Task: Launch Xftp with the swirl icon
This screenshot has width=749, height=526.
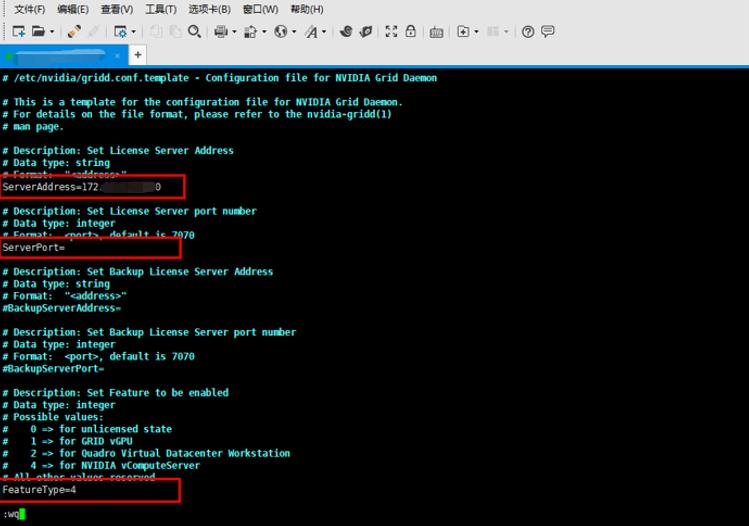Action: (346, 32)
